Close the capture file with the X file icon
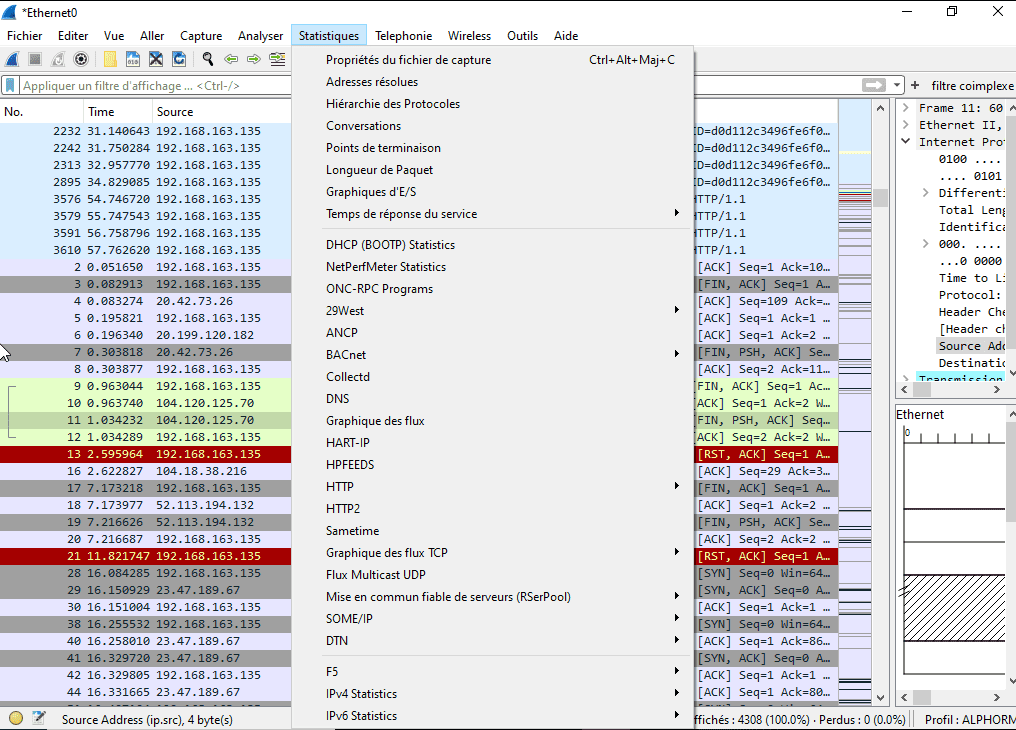Image resolution: width=1016 pixels, height=730 pixels. (156, 60)
